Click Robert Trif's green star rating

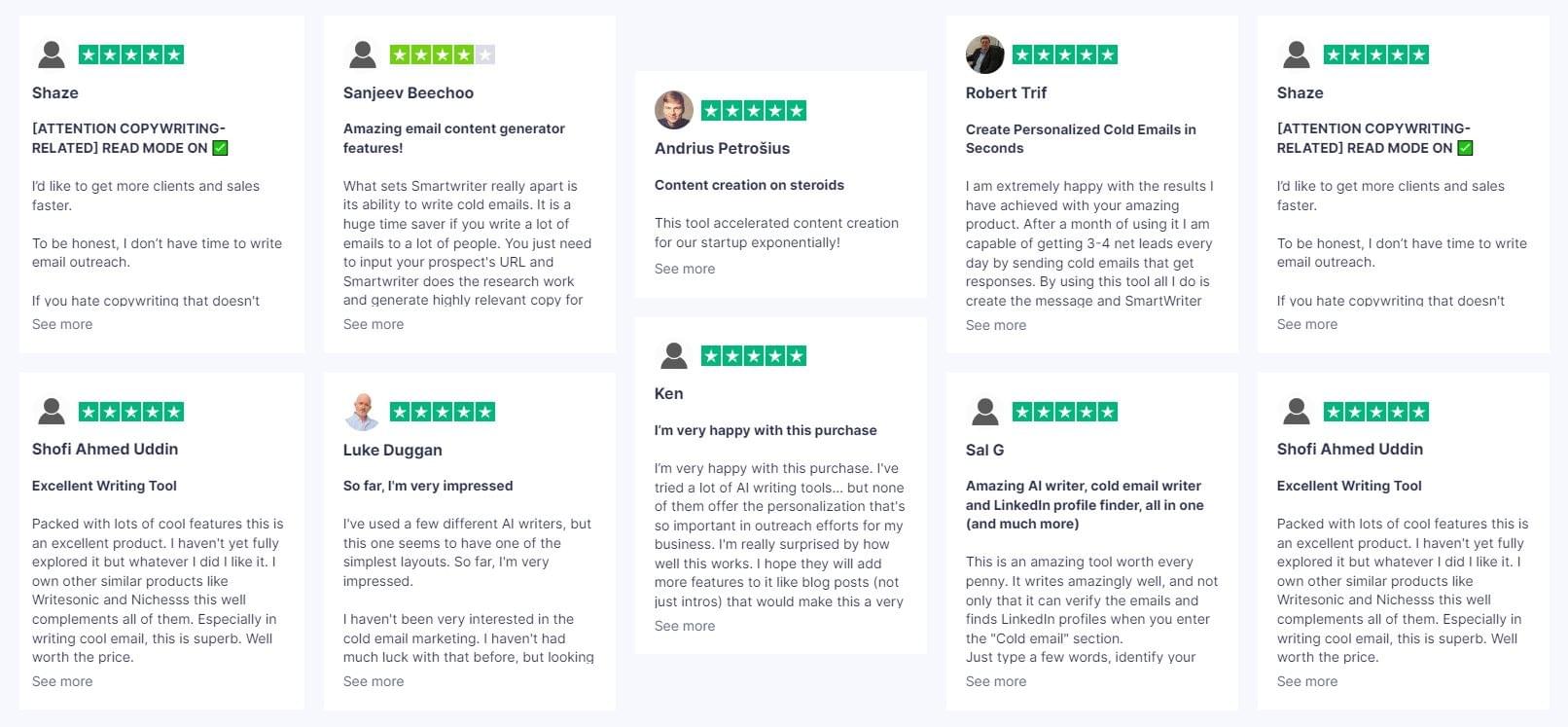coord(1065,55)
